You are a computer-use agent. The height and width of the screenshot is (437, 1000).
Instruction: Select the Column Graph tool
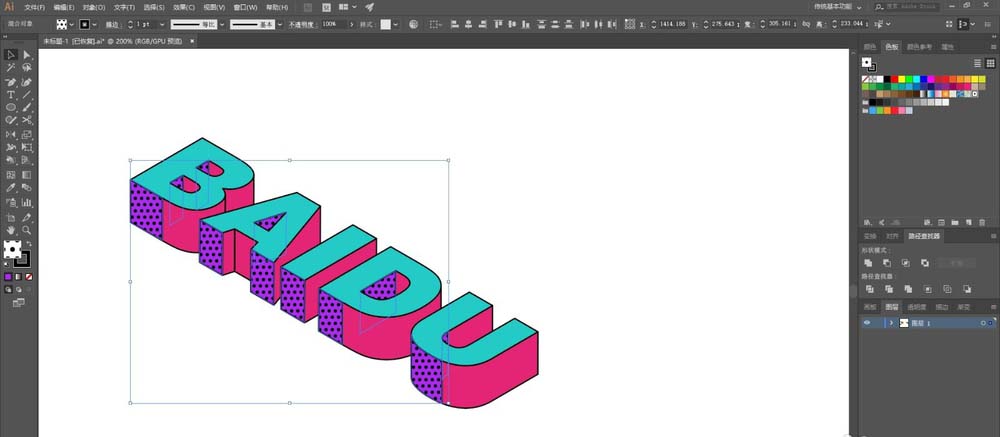27,203
